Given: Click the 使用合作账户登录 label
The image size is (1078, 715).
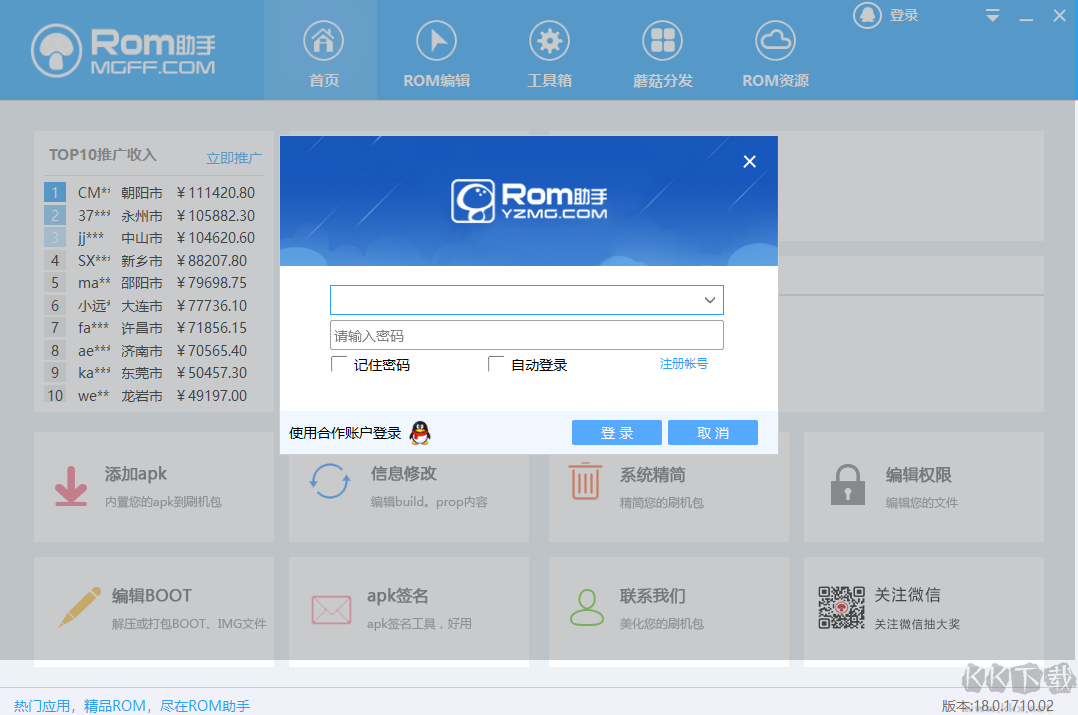Looking at the screenshot, I should pos(344,433).
